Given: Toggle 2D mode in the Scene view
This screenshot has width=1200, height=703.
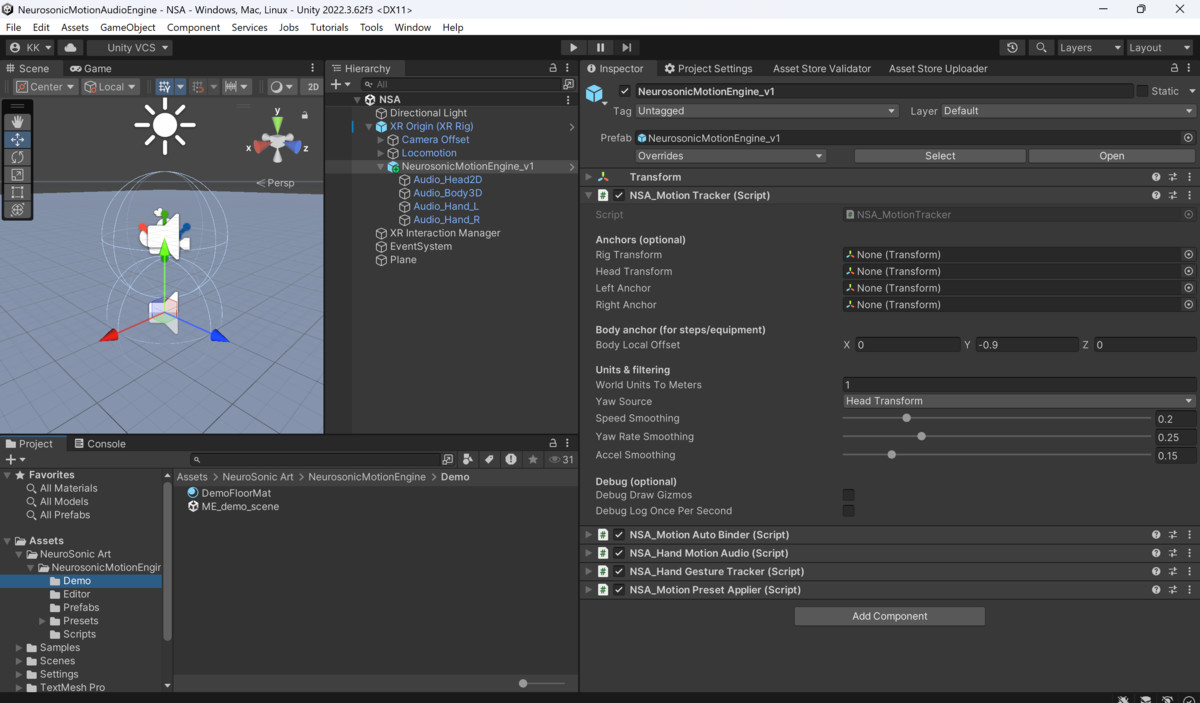Looking at the screenshot, I should (x=312, y=86).
